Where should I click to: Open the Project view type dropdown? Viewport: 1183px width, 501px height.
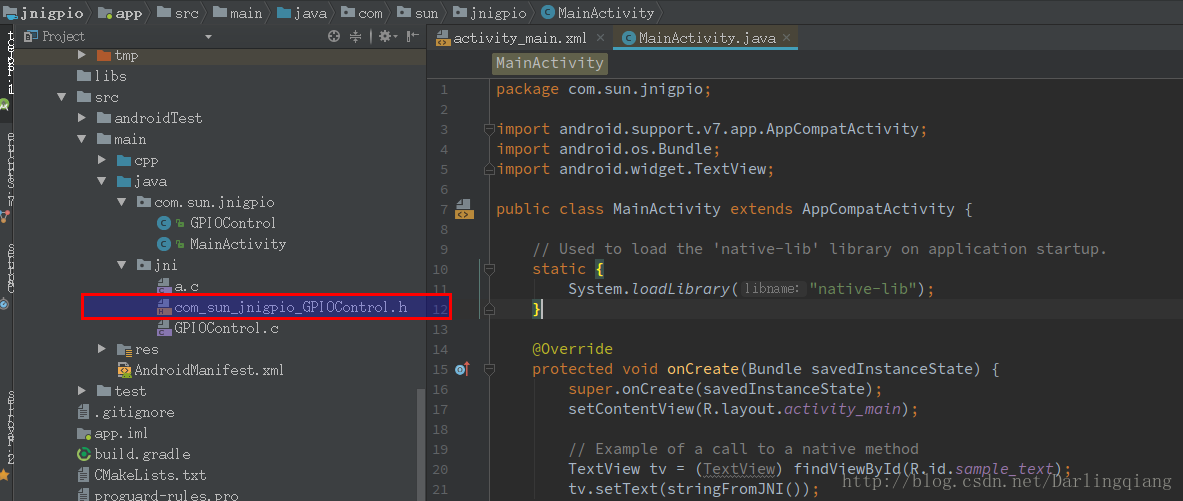pyautogui.click(x=209, y=37)
